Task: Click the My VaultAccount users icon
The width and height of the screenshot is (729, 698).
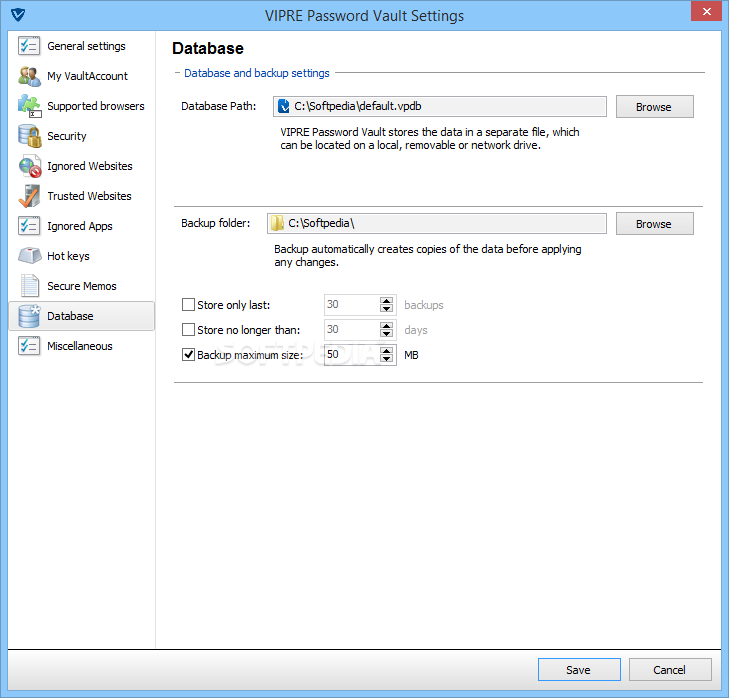Action: coord(29,76)
